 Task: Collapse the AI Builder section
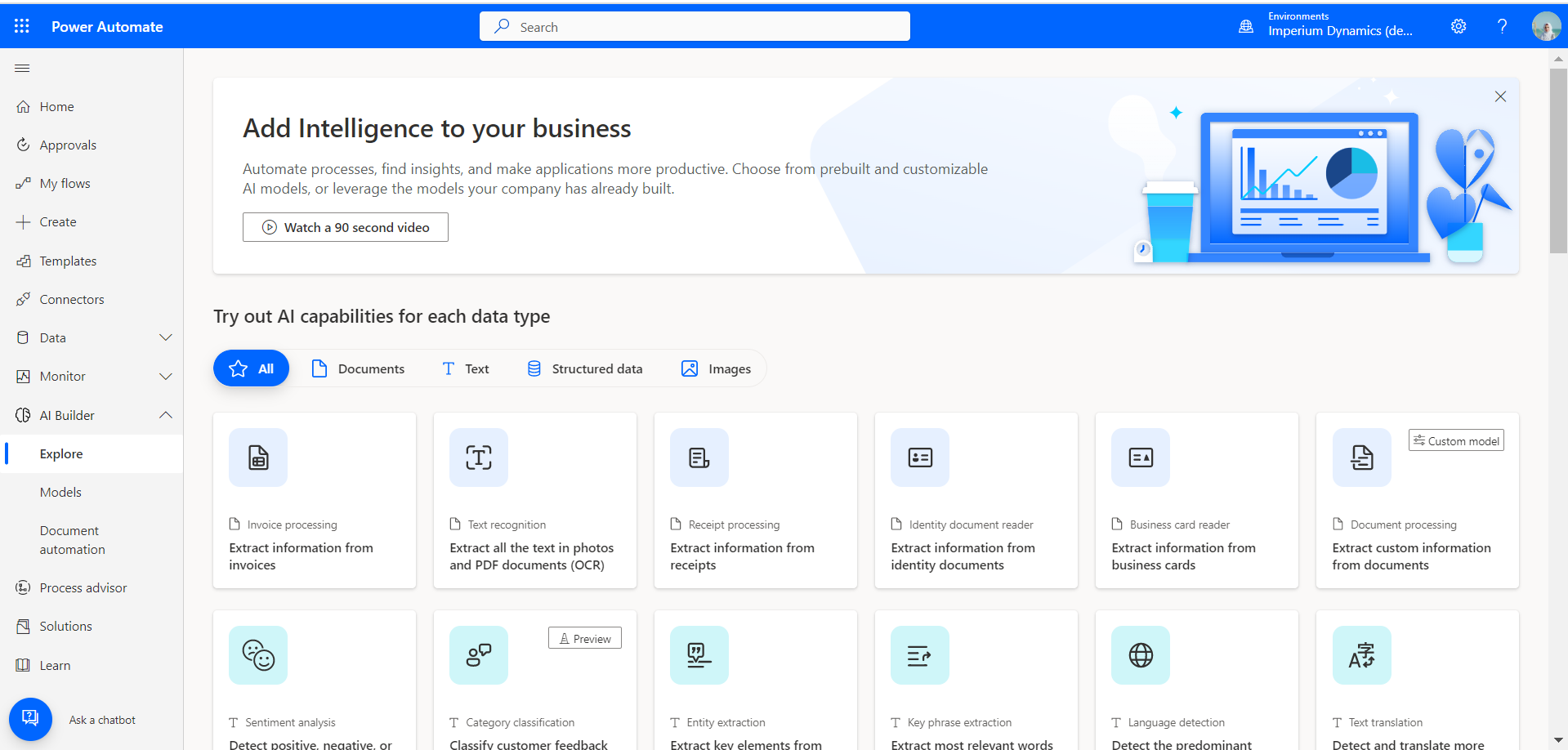point(166,415)
